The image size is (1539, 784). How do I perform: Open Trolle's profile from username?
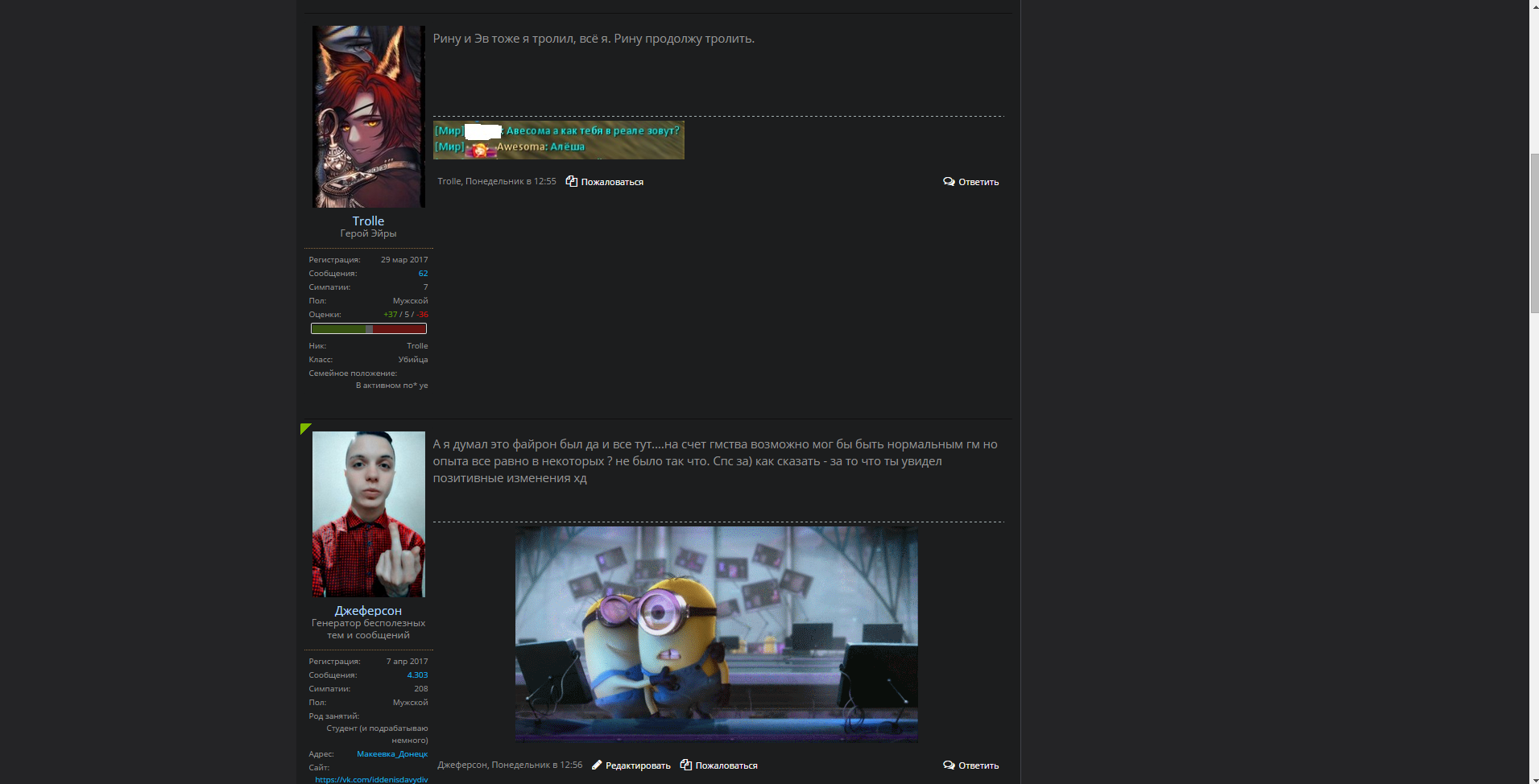click(368, 221)
